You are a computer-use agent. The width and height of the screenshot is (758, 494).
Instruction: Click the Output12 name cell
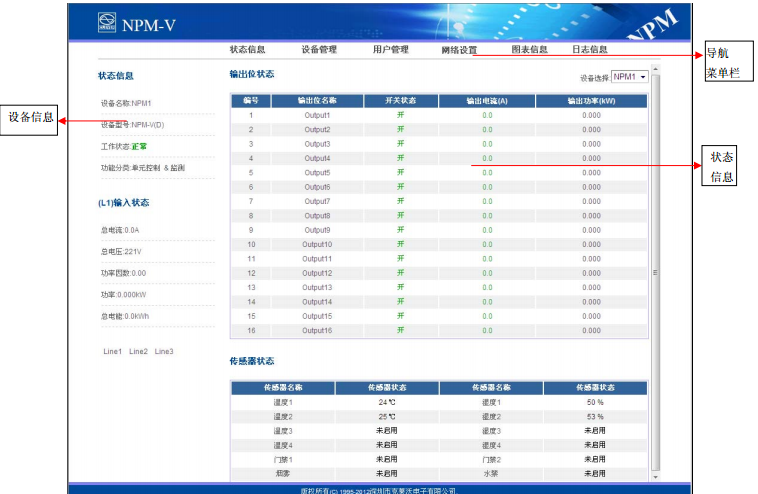point(317,273)
